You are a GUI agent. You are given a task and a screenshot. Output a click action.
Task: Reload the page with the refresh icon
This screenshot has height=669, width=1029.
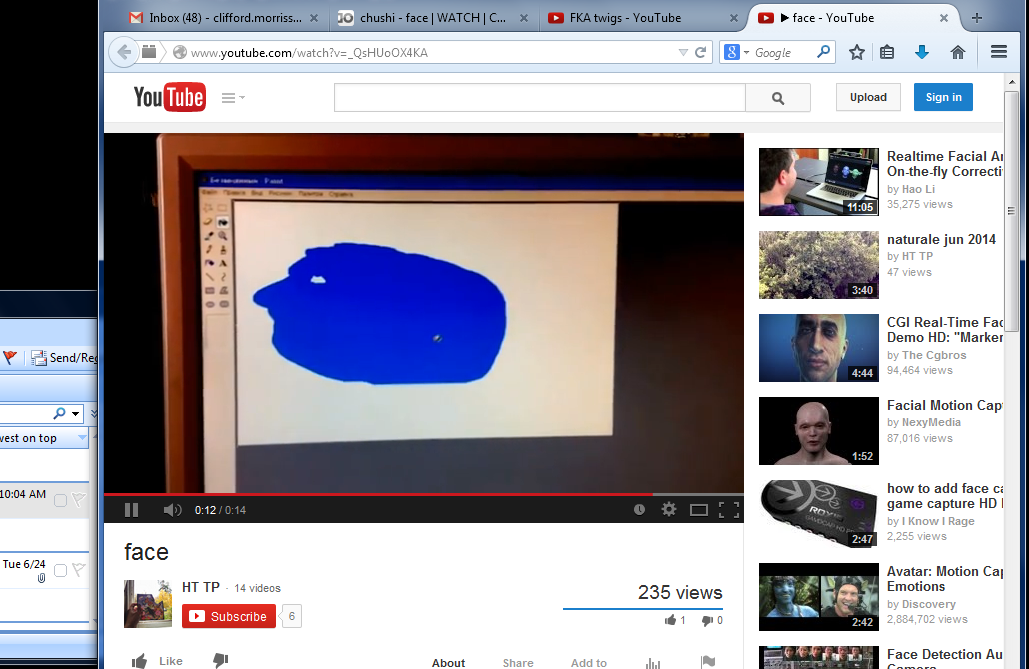coord(700,53)
